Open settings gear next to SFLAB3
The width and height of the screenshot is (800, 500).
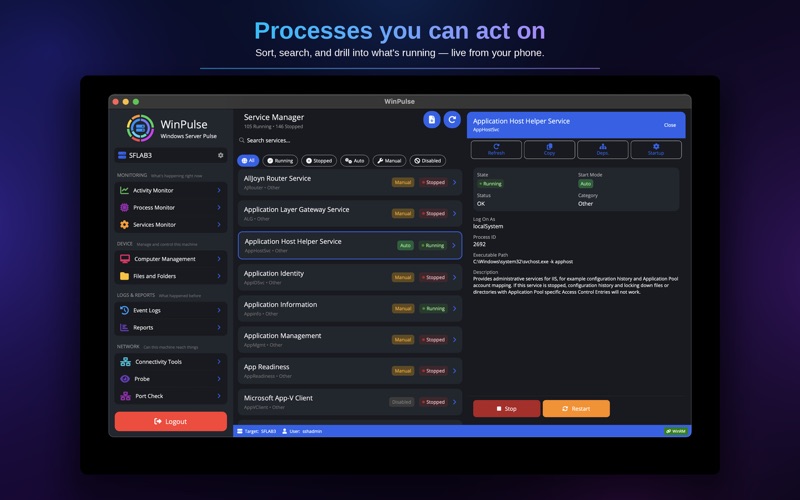pos(220,155)
